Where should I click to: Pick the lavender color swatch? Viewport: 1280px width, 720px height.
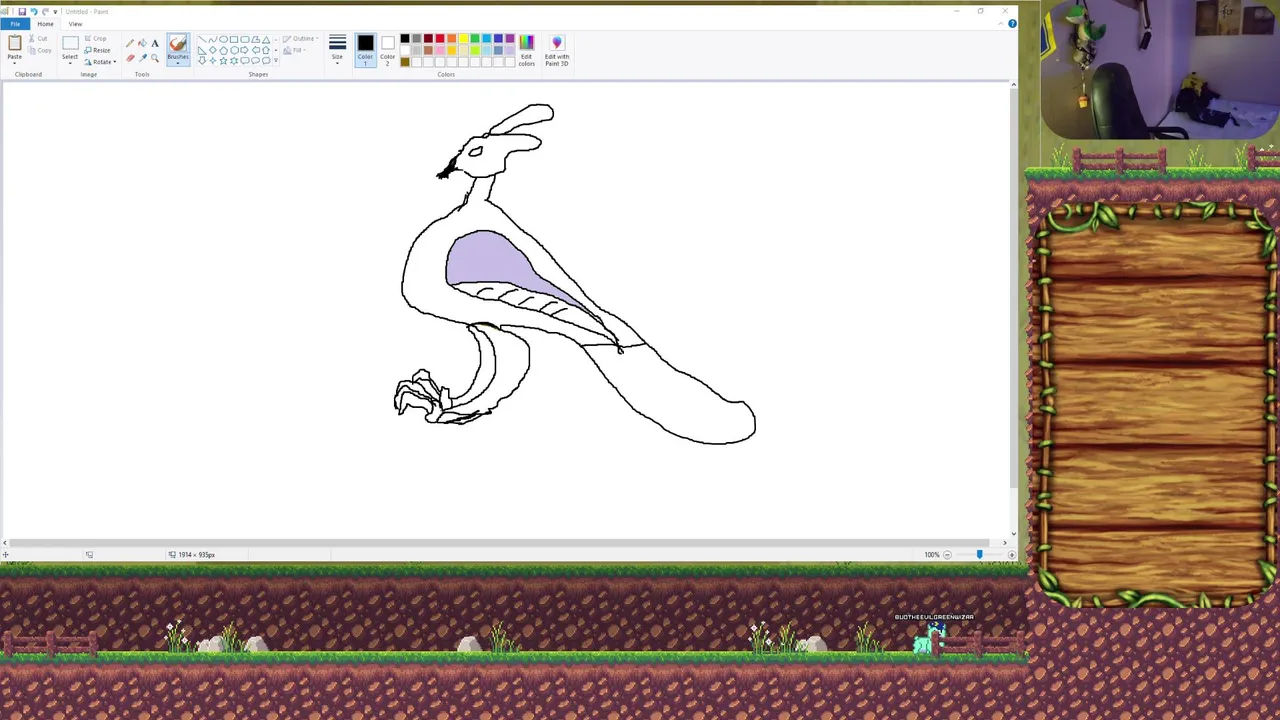point(510,50)
